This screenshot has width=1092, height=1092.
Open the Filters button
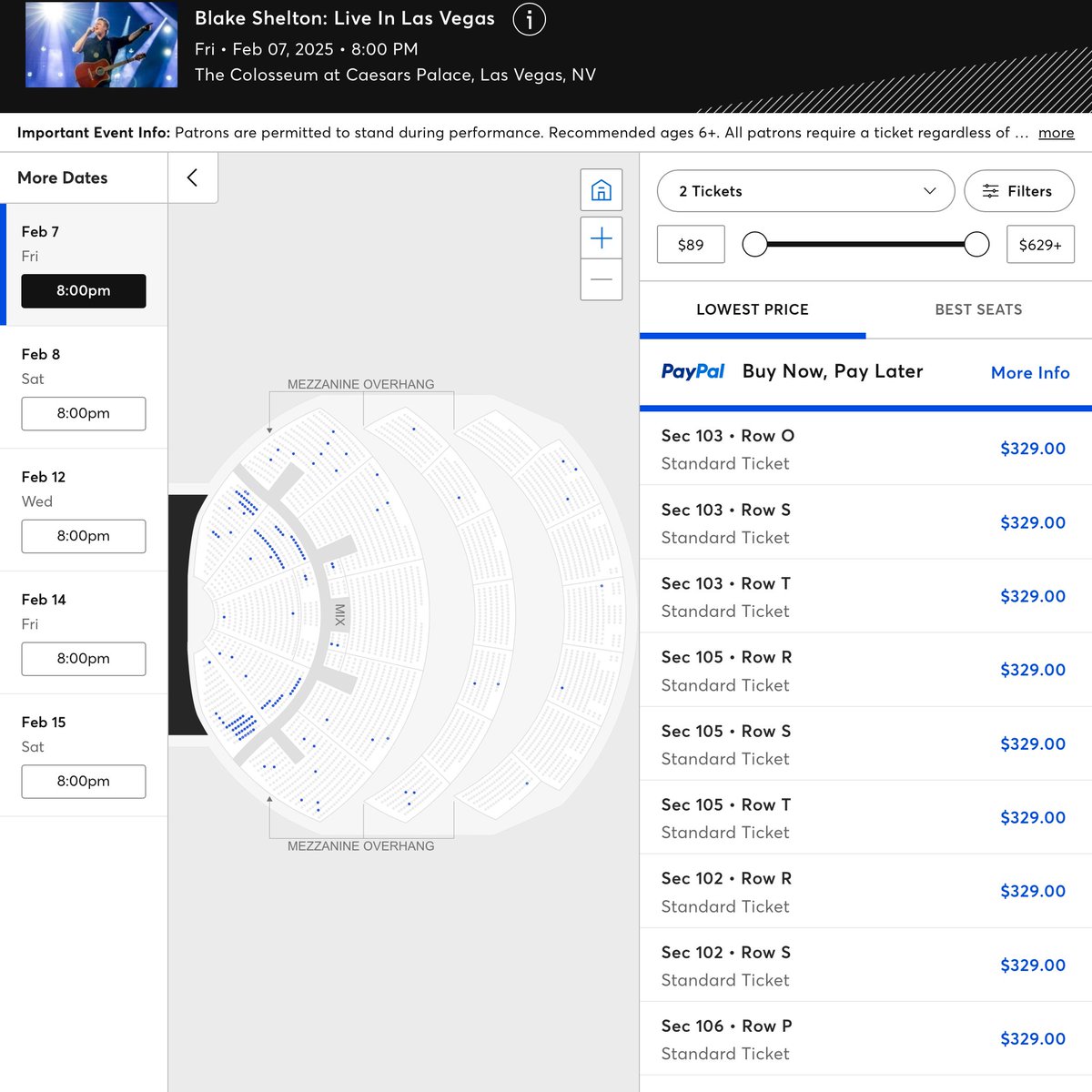click(x=1019, y=191)
